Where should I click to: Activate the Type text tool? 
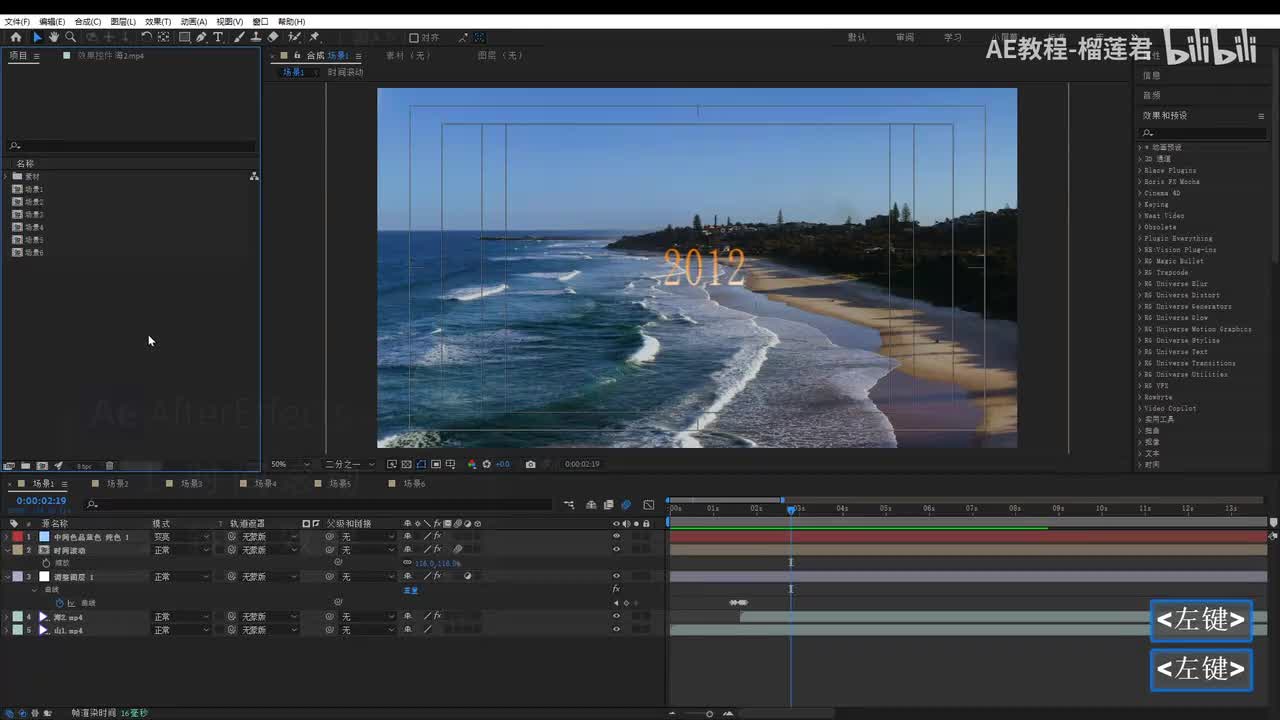point(218,37)
